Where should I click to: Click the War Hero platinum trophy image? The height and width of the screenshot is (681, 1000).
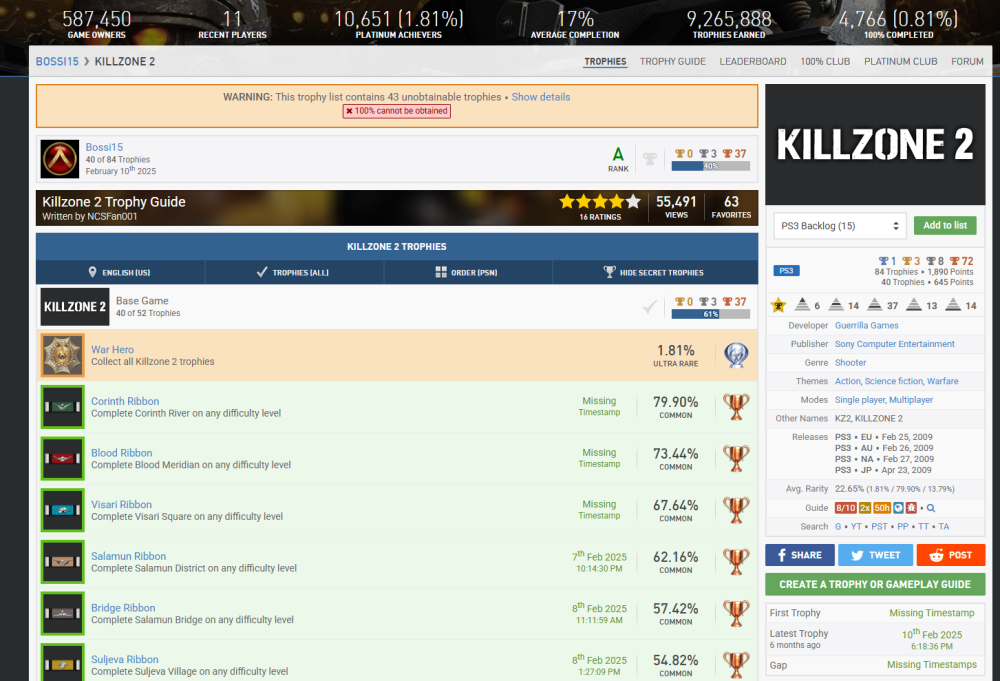62,355
